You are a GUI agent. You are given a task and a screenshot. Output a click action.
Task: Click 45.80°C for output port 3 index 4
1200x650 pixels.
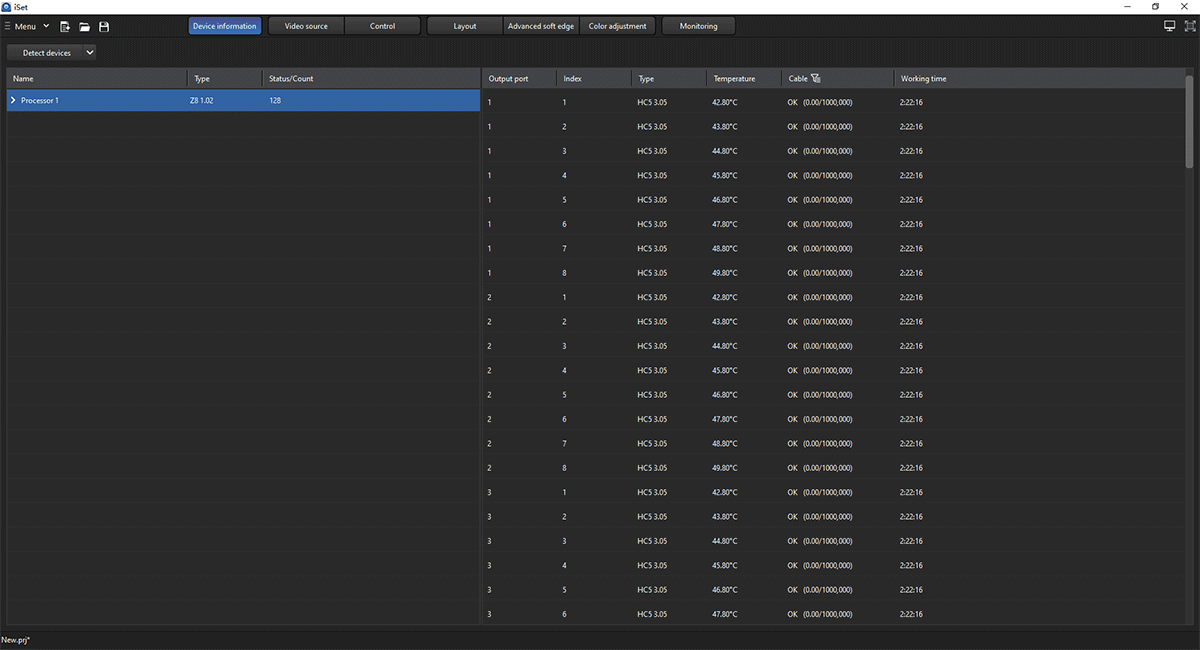click(x=725, y=565)
